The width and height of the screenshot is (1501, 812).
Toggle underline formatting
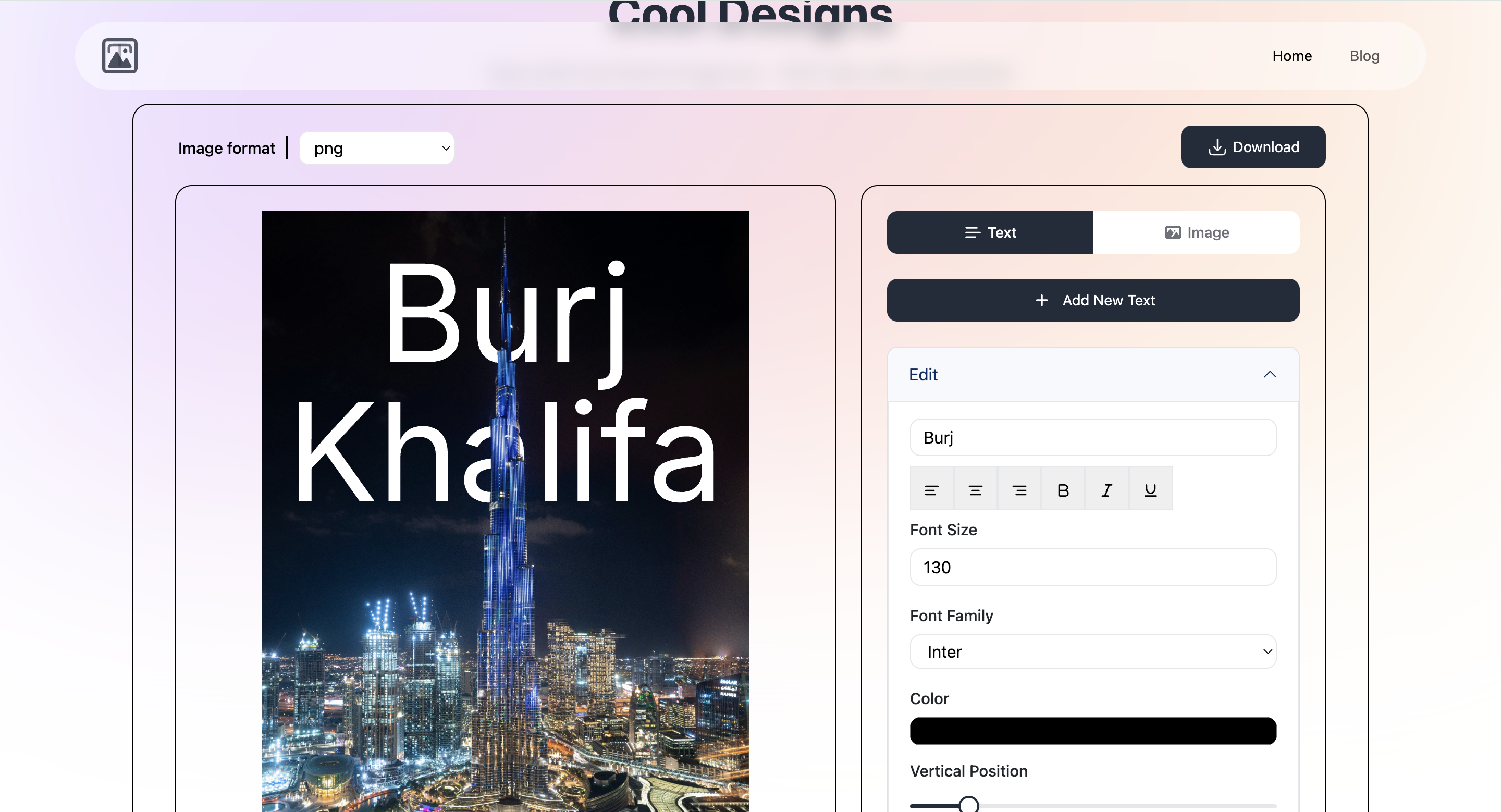coord(1150,490)
